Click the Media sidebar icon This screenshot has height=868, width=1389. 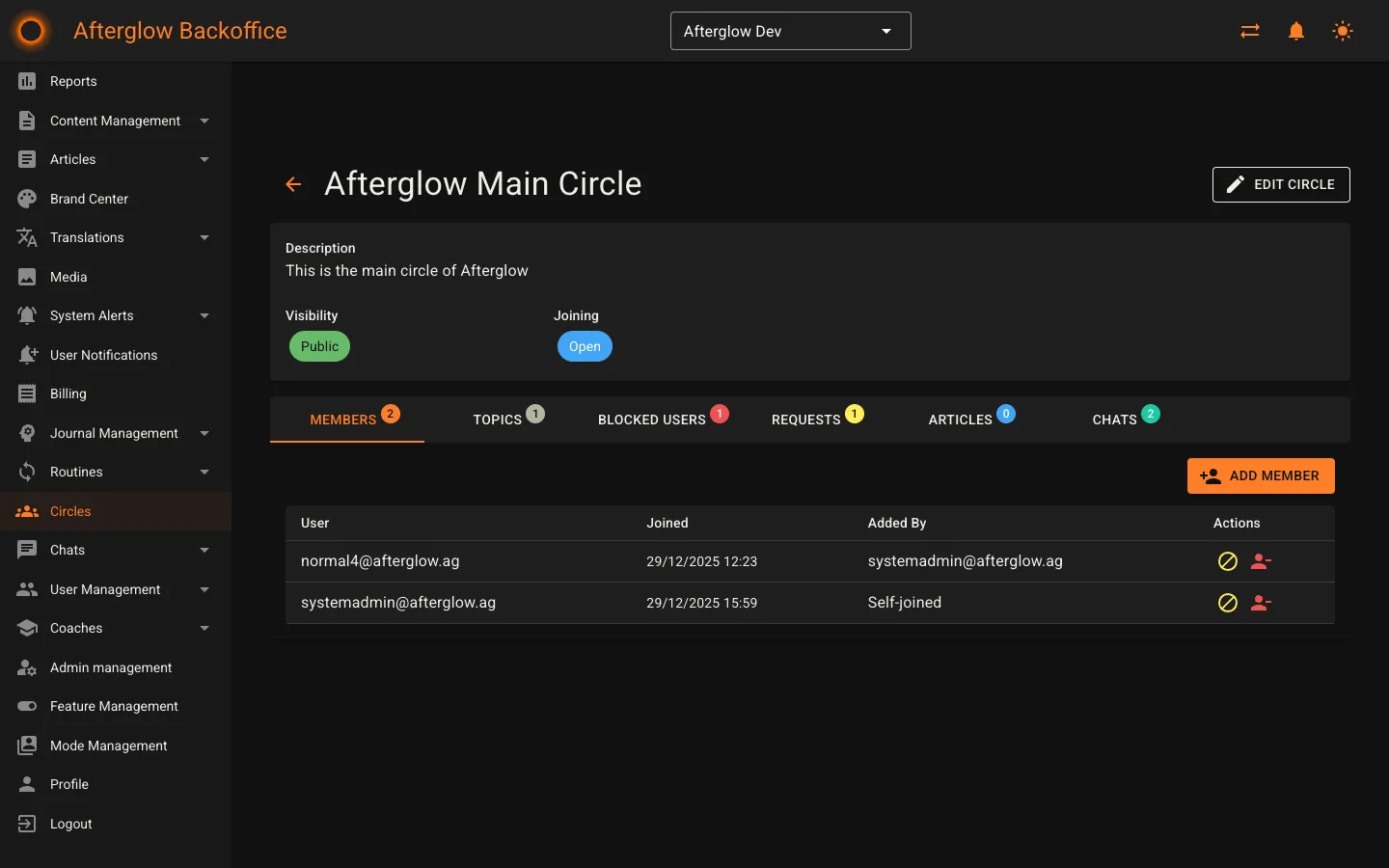coord(28,277)
